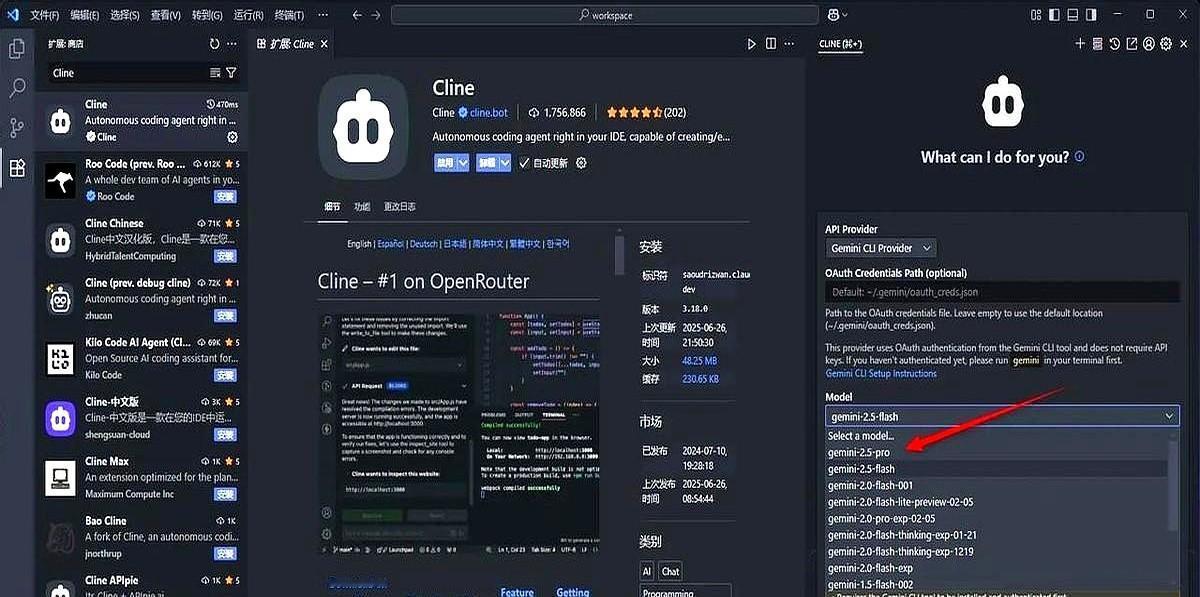The height and width of the screenshot is (597, 1200).
Task: Open the extensions filter funnel
Action: pyautogui.click(x=231, y=73)
